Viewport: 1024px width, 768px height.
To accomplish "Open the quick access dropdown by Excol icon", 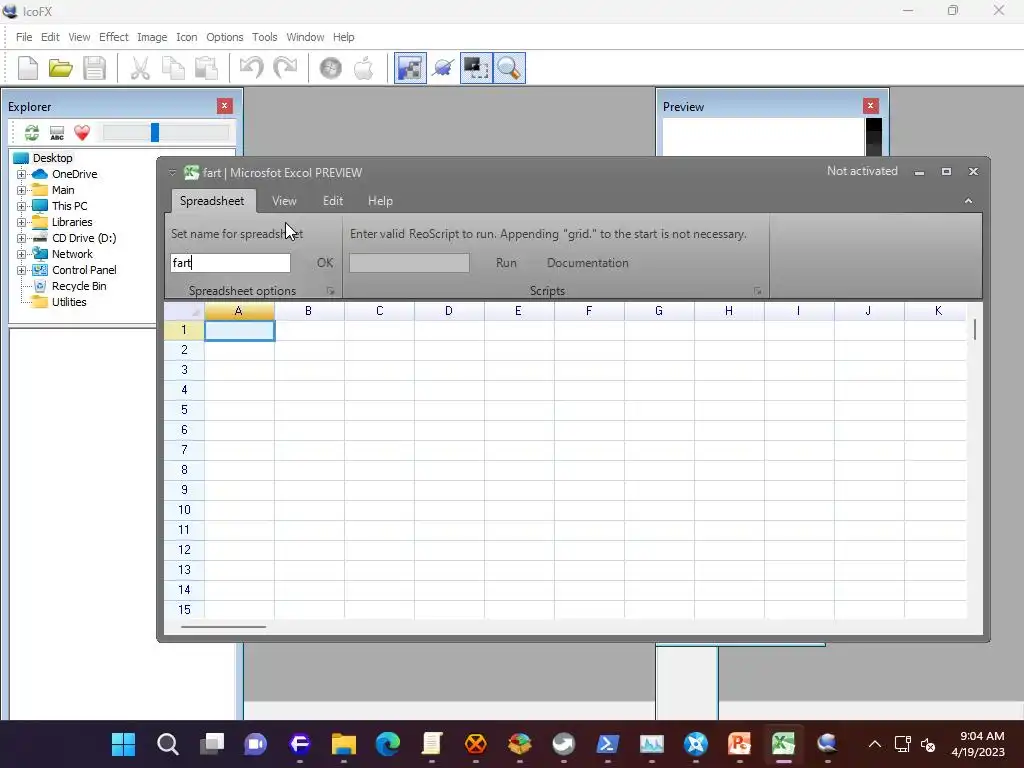I will 172,172.
